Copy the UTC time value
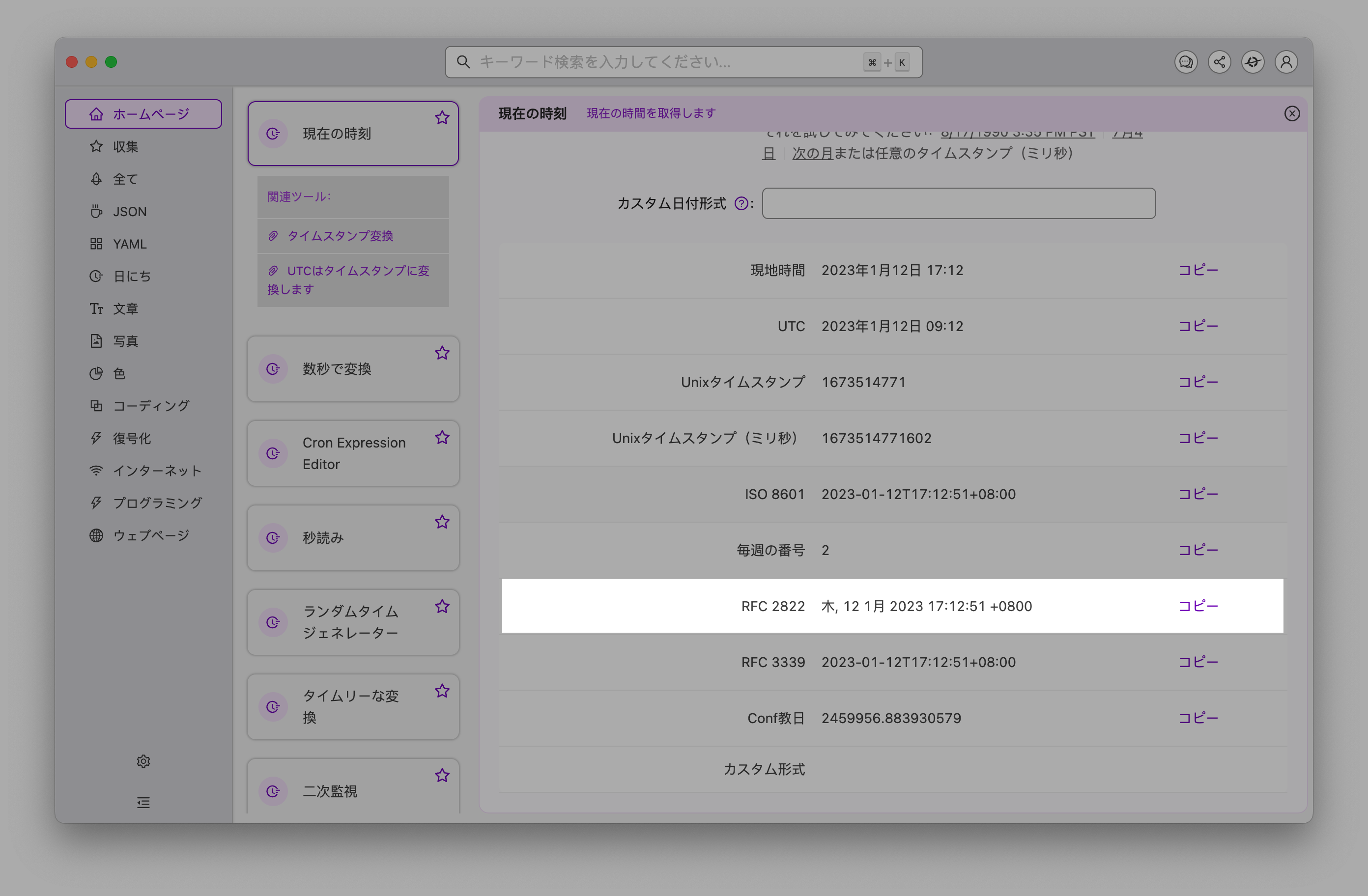Image resolution: width=1368 pixels, height=896 pixels. pyautogui.click(x=1198, y=326)
